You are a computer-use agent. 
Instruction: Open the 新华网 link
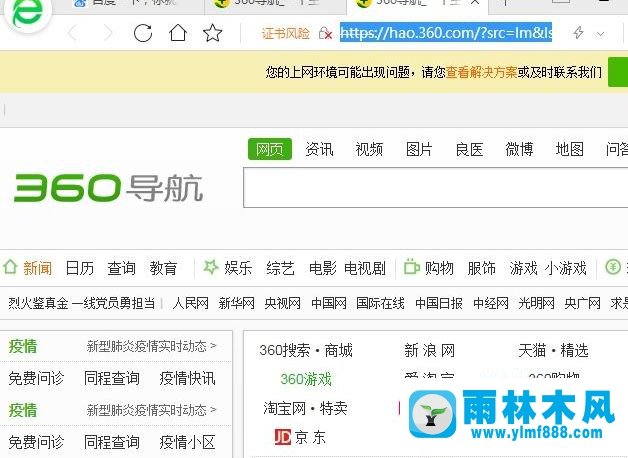236,303
